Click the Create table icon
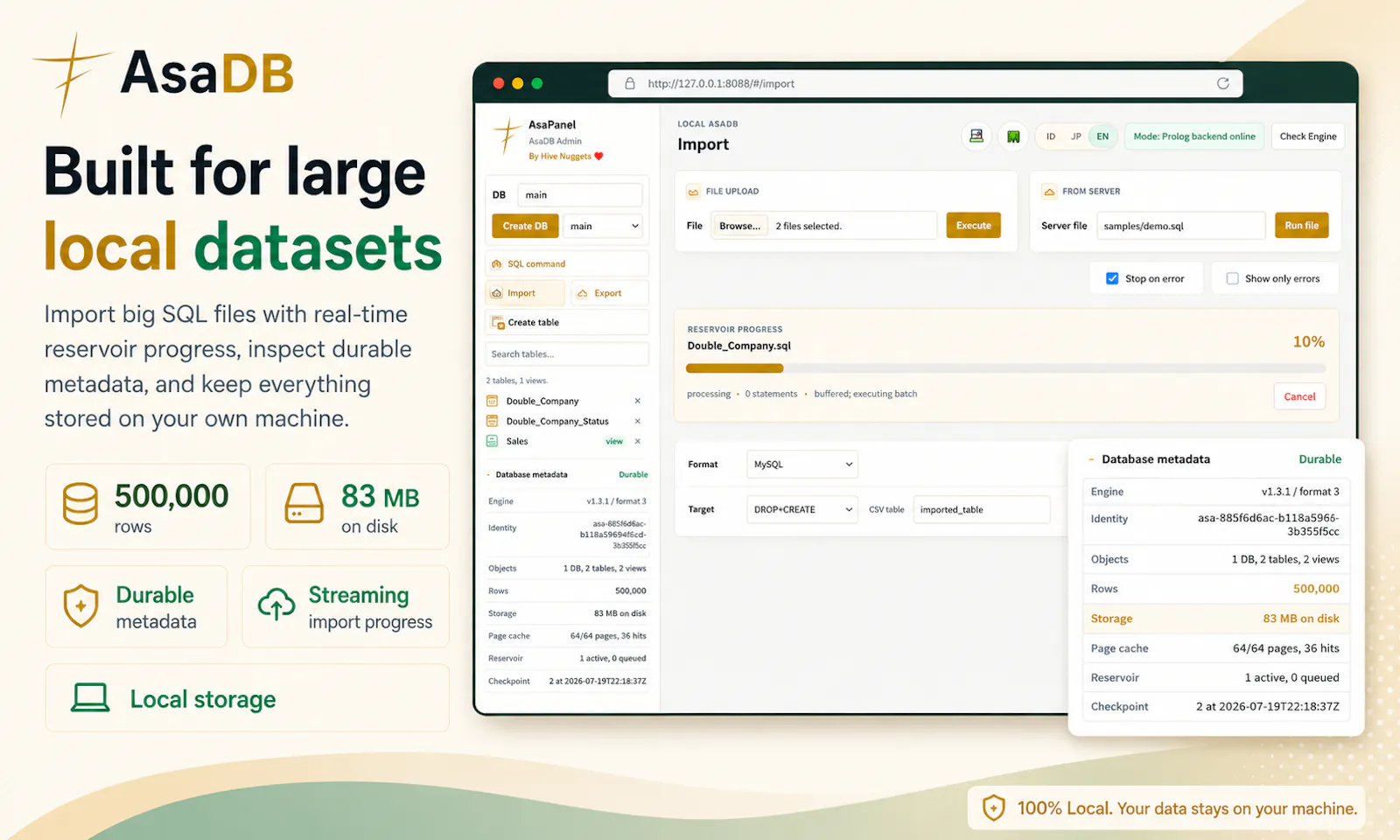The image size is (1400, 840). (498, 323)
